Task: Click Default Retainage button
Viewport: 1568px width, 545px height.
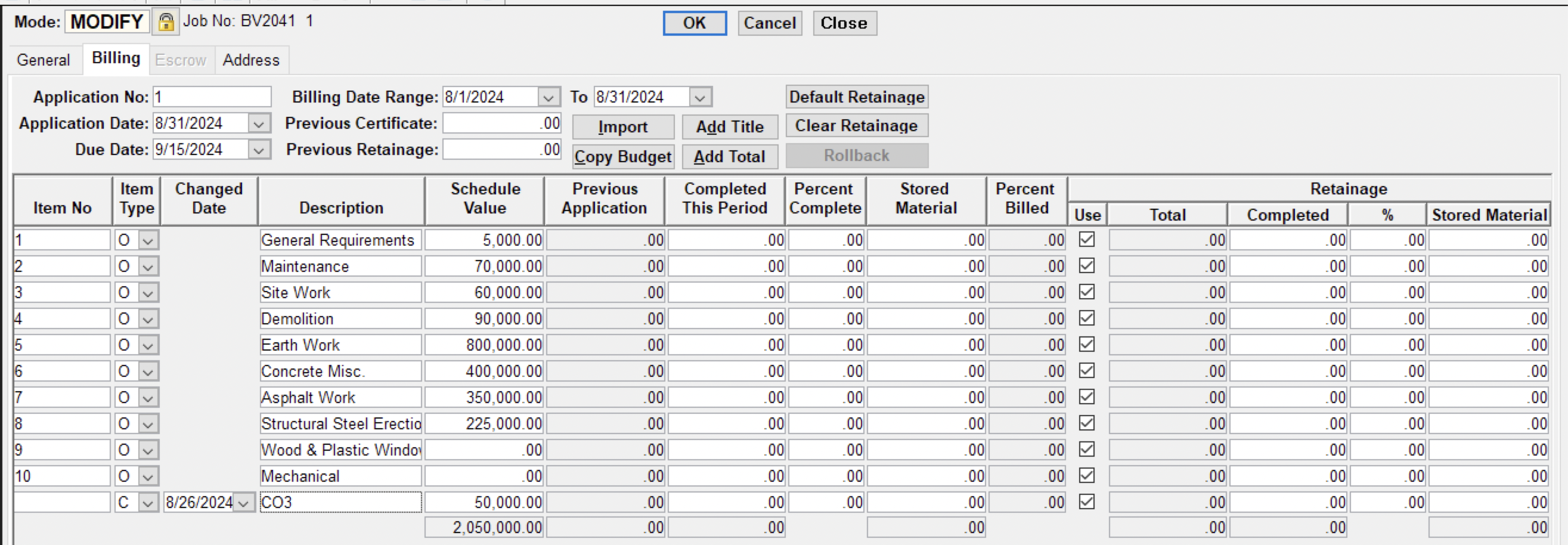Action: click(857, 97)
